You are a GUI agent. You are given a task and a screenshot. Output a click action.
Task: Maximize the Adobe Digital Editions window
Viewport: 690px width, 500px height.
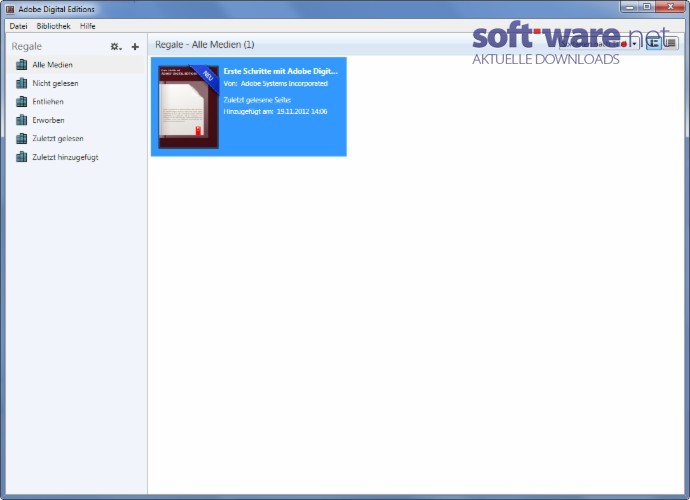coord(646,7)
